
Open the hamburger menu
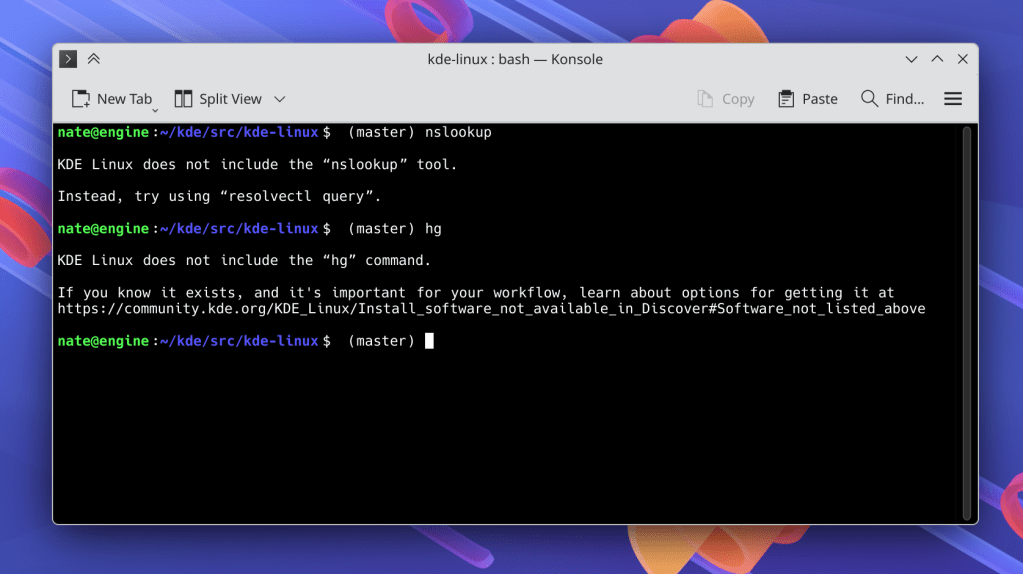[x=953, y=98]
